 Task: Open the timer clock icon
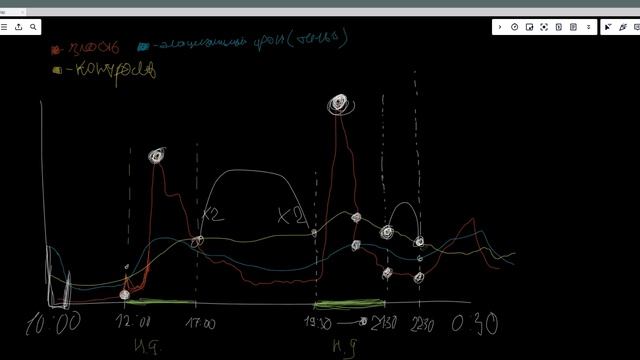(x=514, y=27)
